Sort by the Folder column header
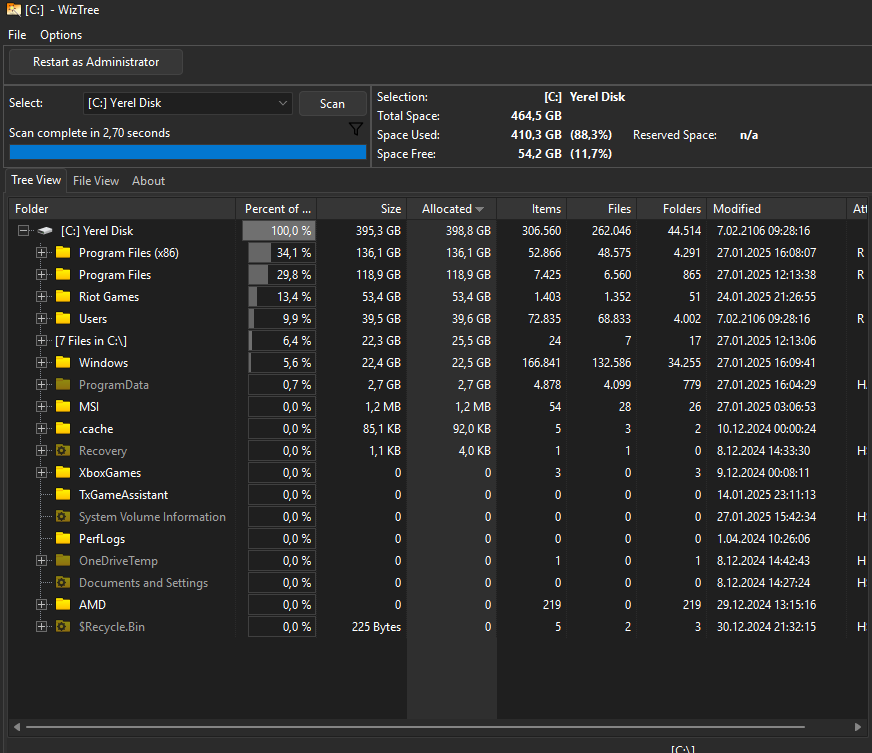The image size is (872, 753). point(122,209)
